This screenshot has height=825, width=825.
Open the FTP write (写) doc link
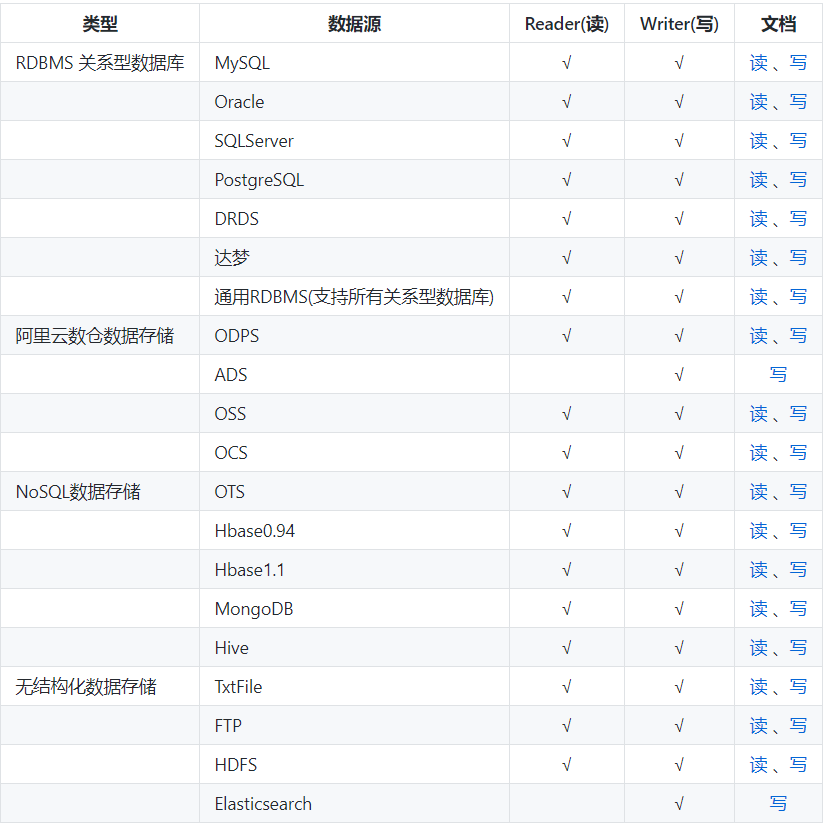[798, 726]
